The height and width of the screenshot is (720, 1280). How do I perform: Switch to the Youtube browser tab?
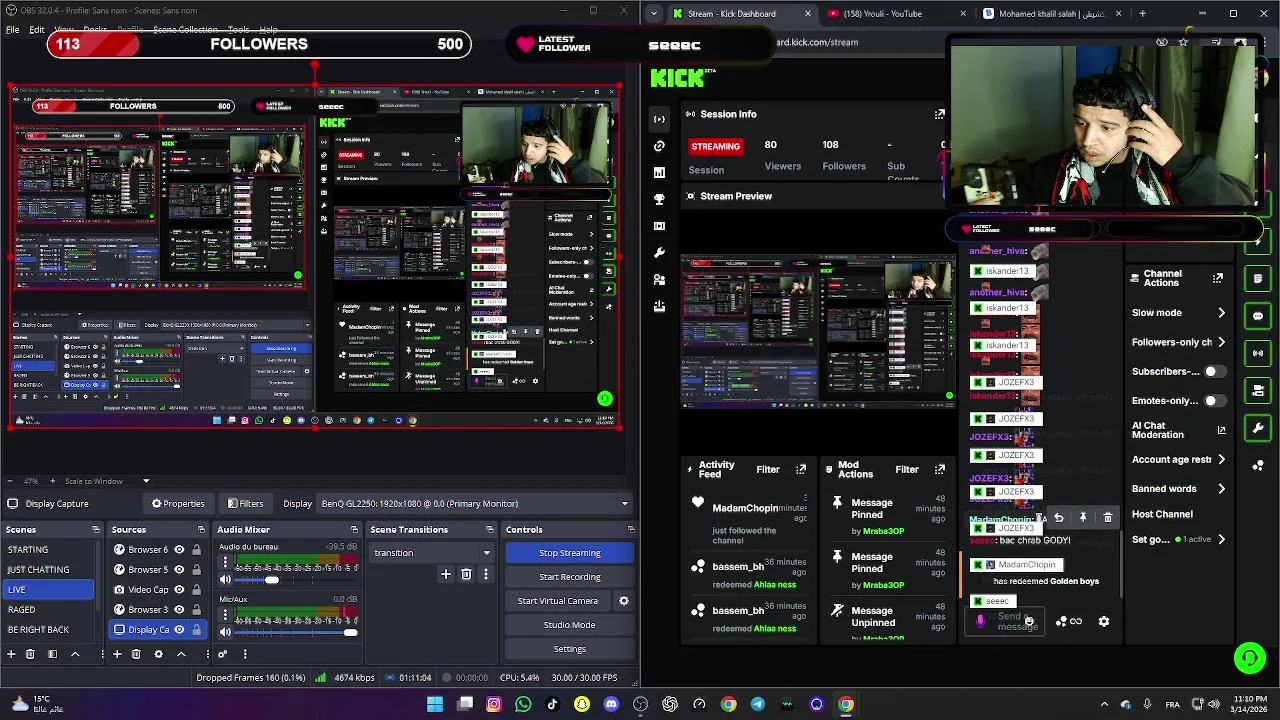[897, 13]
